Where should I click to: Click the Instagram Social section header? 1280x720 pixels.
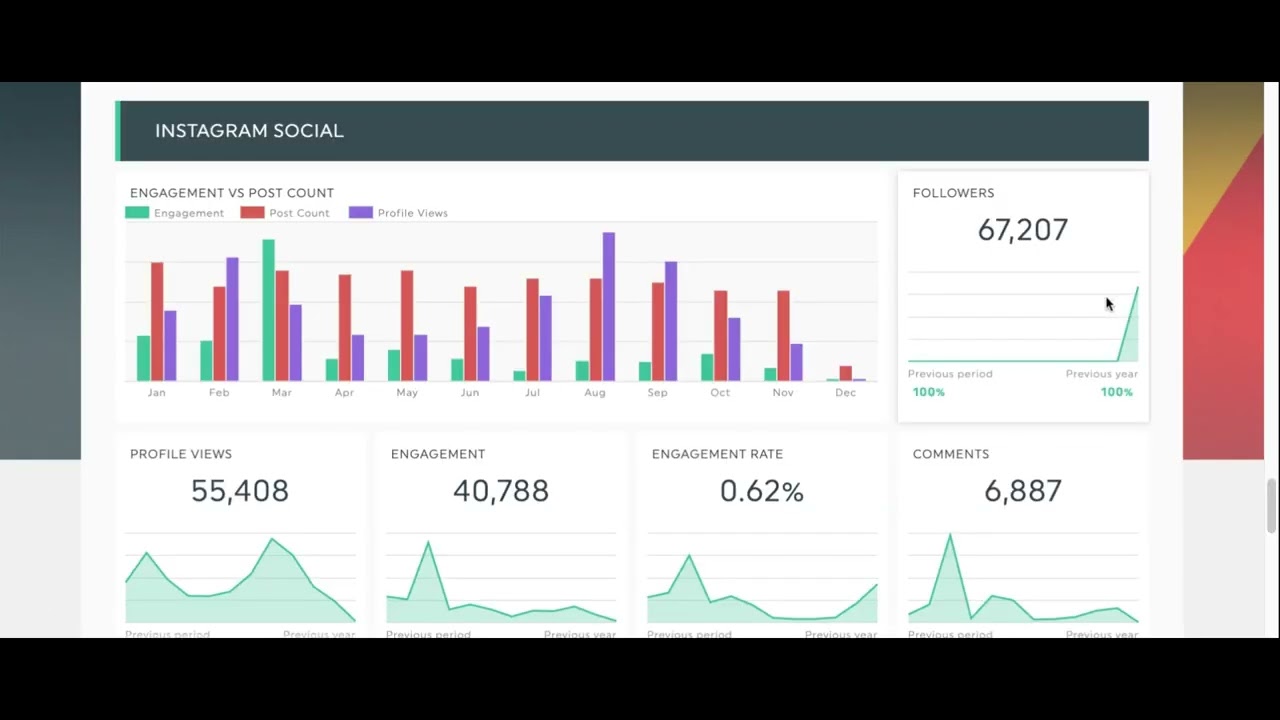pyautogui.click(x=632, y=131)
